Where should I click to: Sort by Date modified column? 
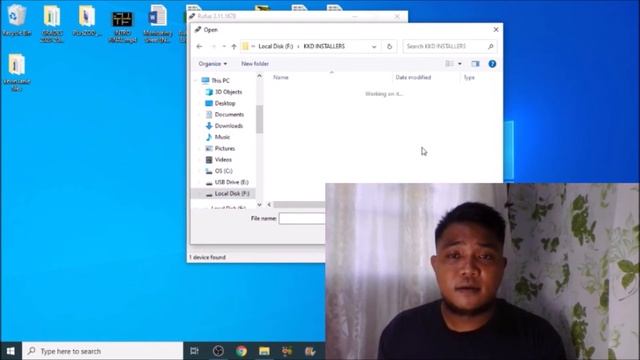[x=413, y=78]
